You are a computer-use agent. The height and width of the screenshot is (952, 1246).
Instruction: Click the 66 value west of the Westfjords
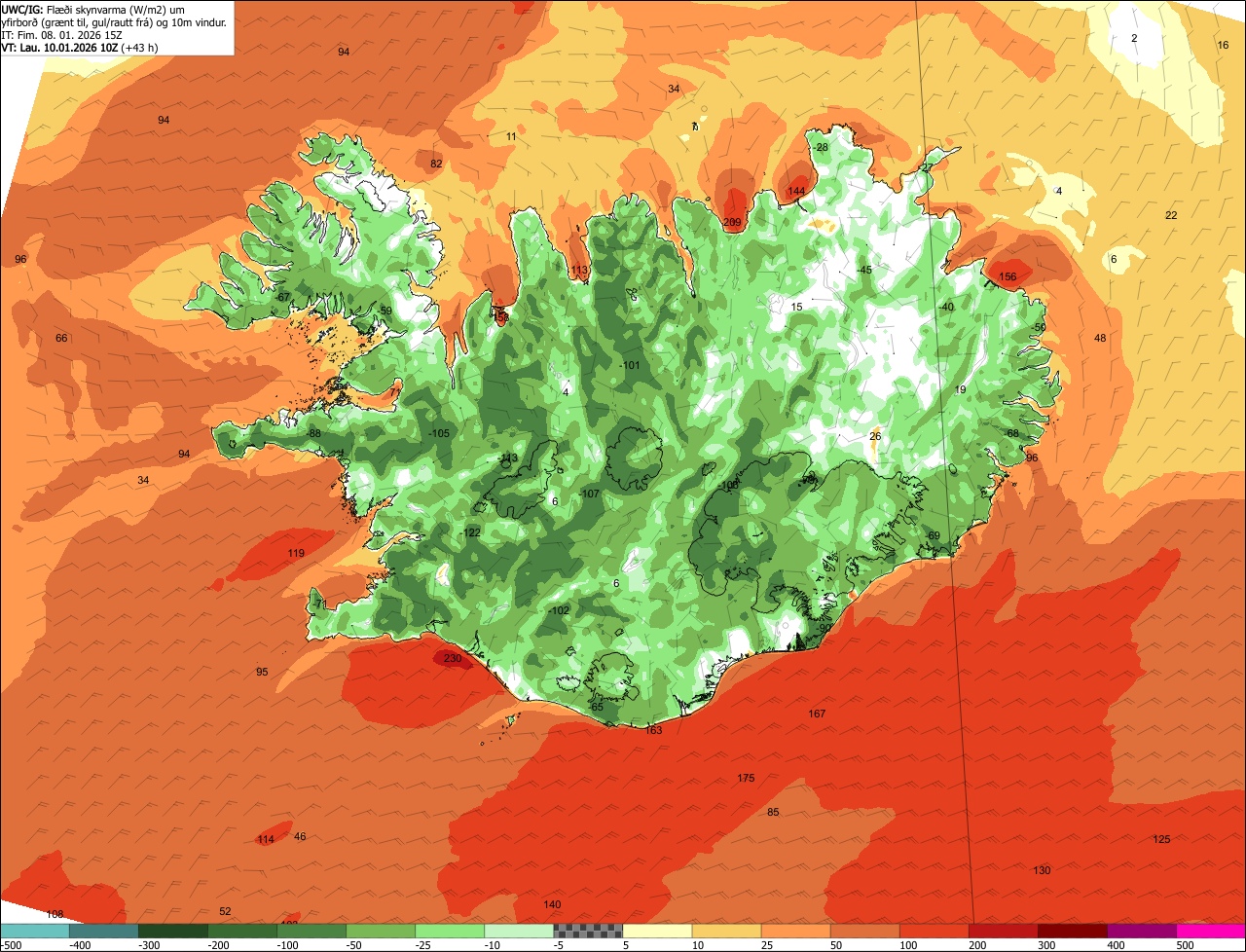61,338
